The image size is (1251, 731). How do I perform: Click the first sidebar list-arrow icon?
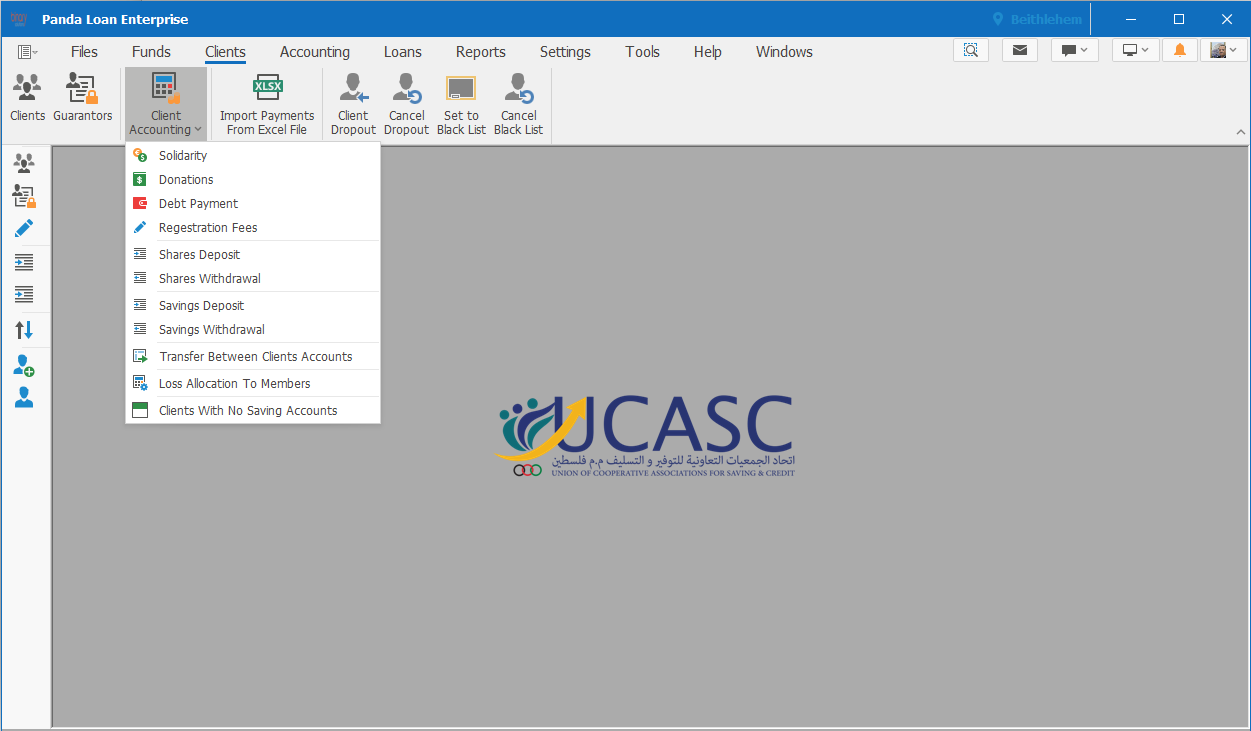24,262
